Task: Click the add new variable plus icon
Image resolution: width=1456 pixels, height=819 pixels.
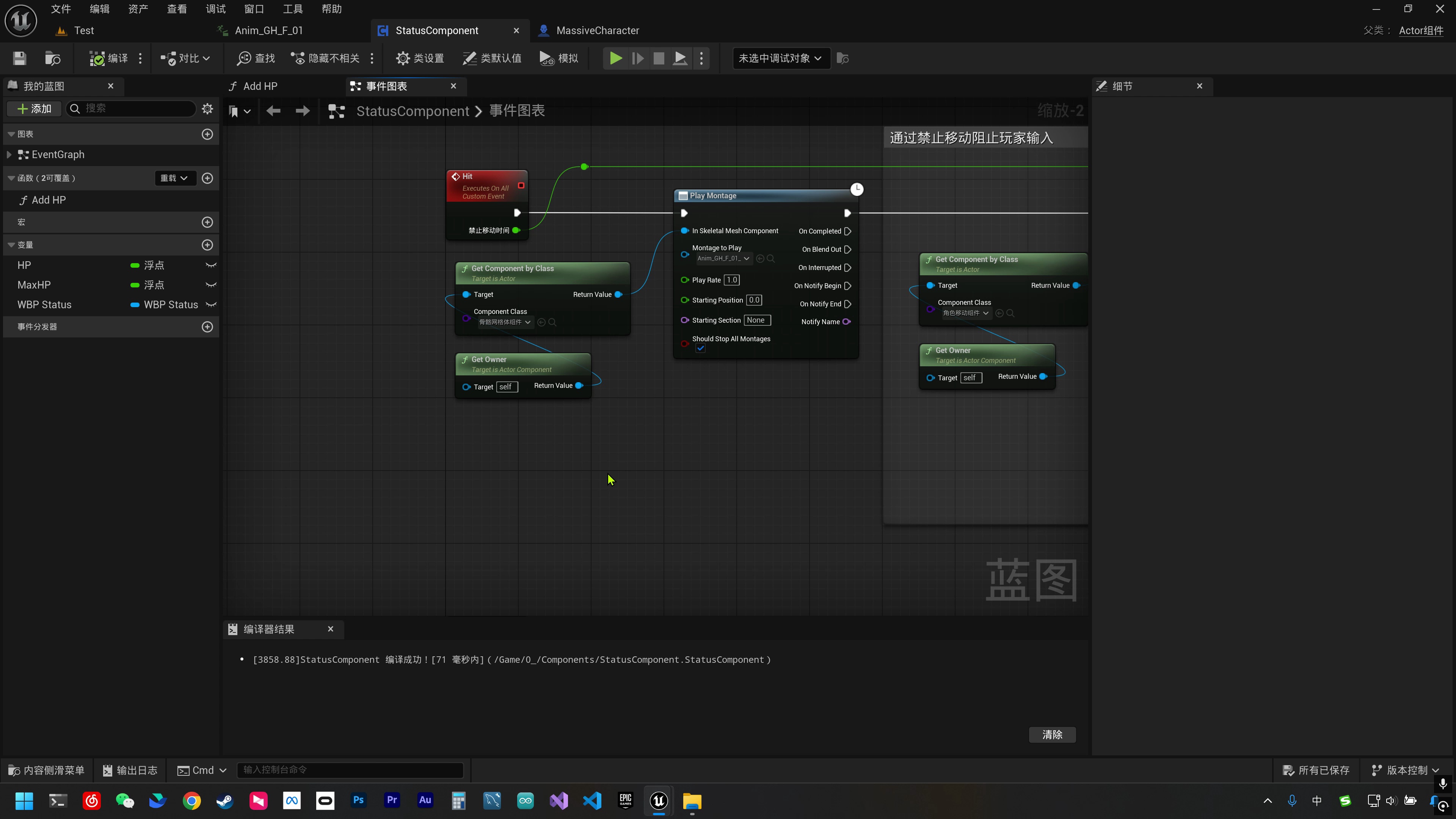Action: (x=207, y=245)
